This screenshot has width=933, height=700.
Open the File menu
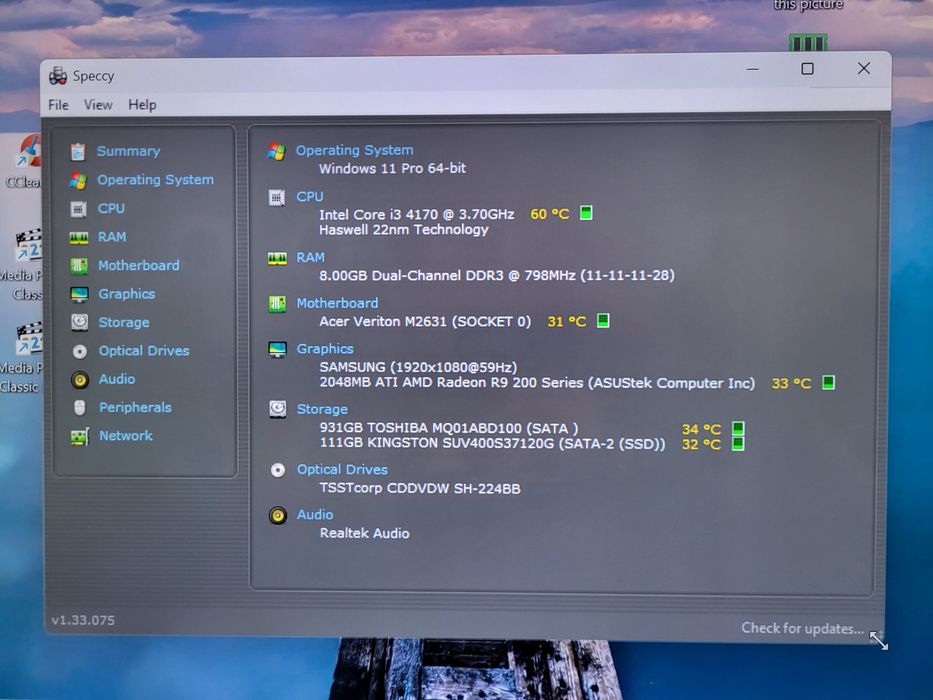58,105
